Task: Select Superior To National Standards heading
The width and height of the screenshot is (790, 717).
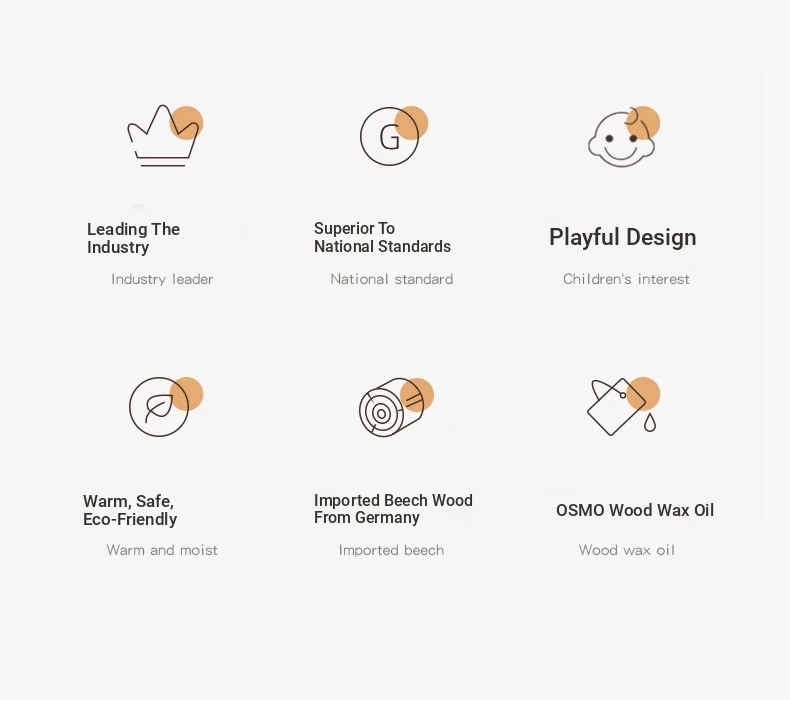Action: [x=382, y=237]
